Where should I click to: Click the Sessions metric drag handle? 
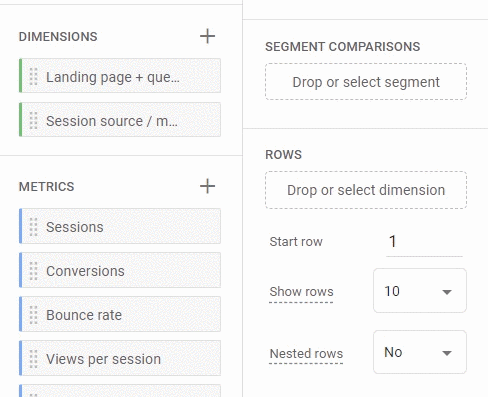(33, 227)
